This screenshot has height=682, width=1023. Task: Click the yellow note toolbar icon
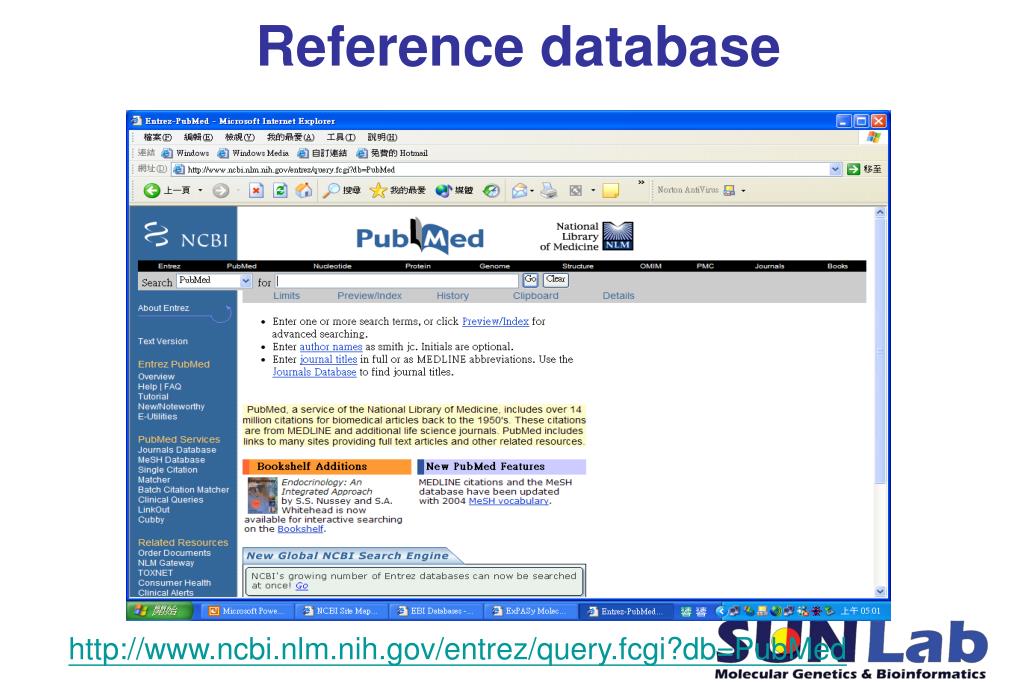[611, 190]
